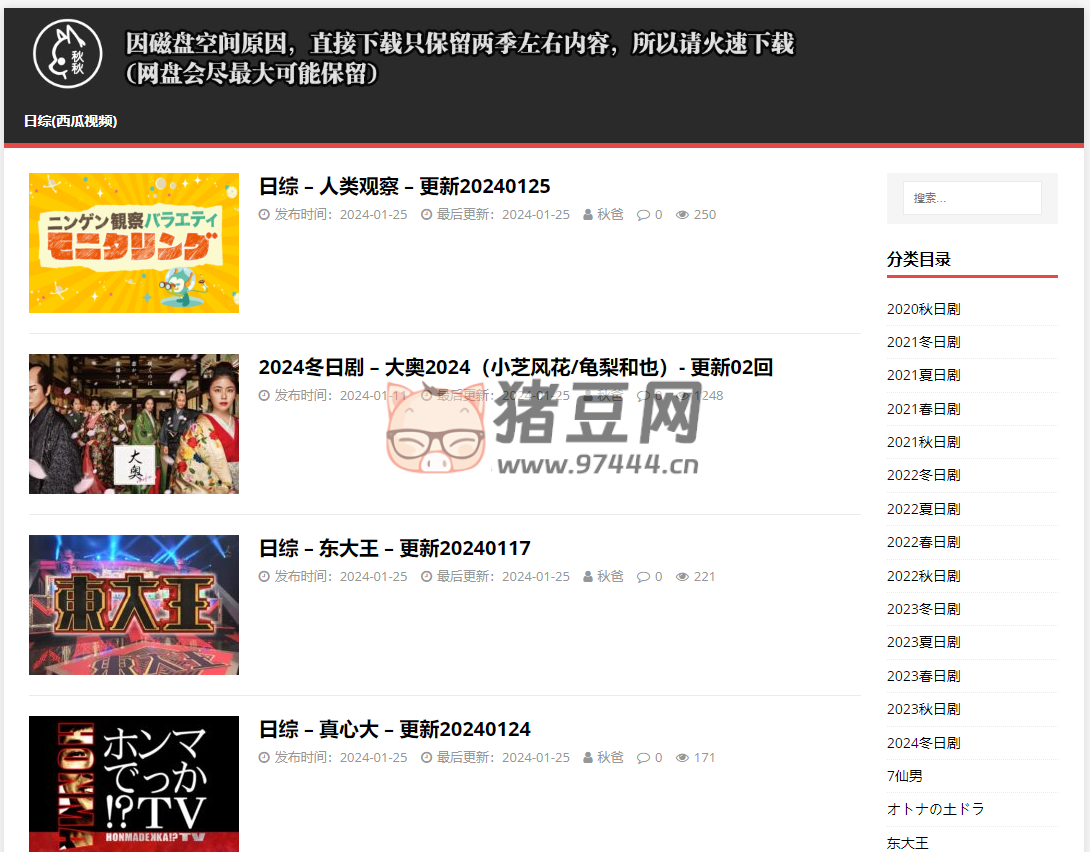The image size is (1090, 852).
Task: Expand the 2020秋日剧 category
Action: [x=923, y=308]
